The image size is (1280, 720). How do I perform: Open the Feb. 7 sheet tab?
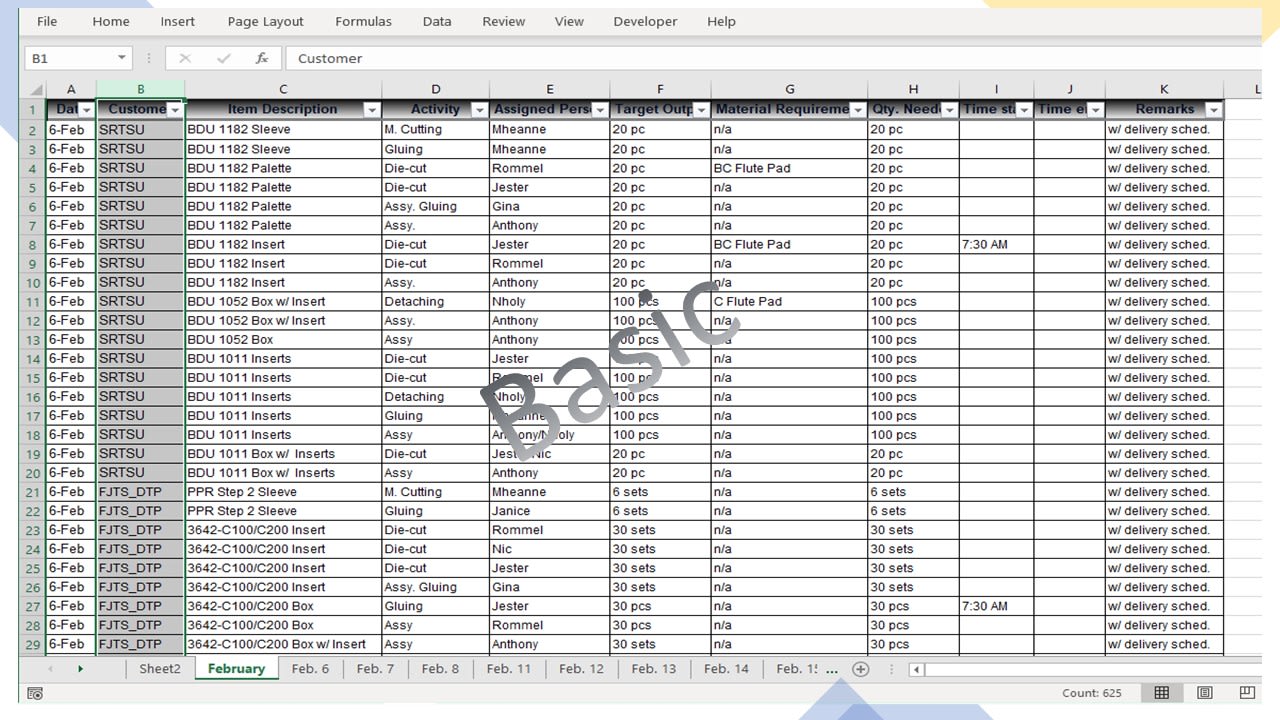click(x=375, y=669)
